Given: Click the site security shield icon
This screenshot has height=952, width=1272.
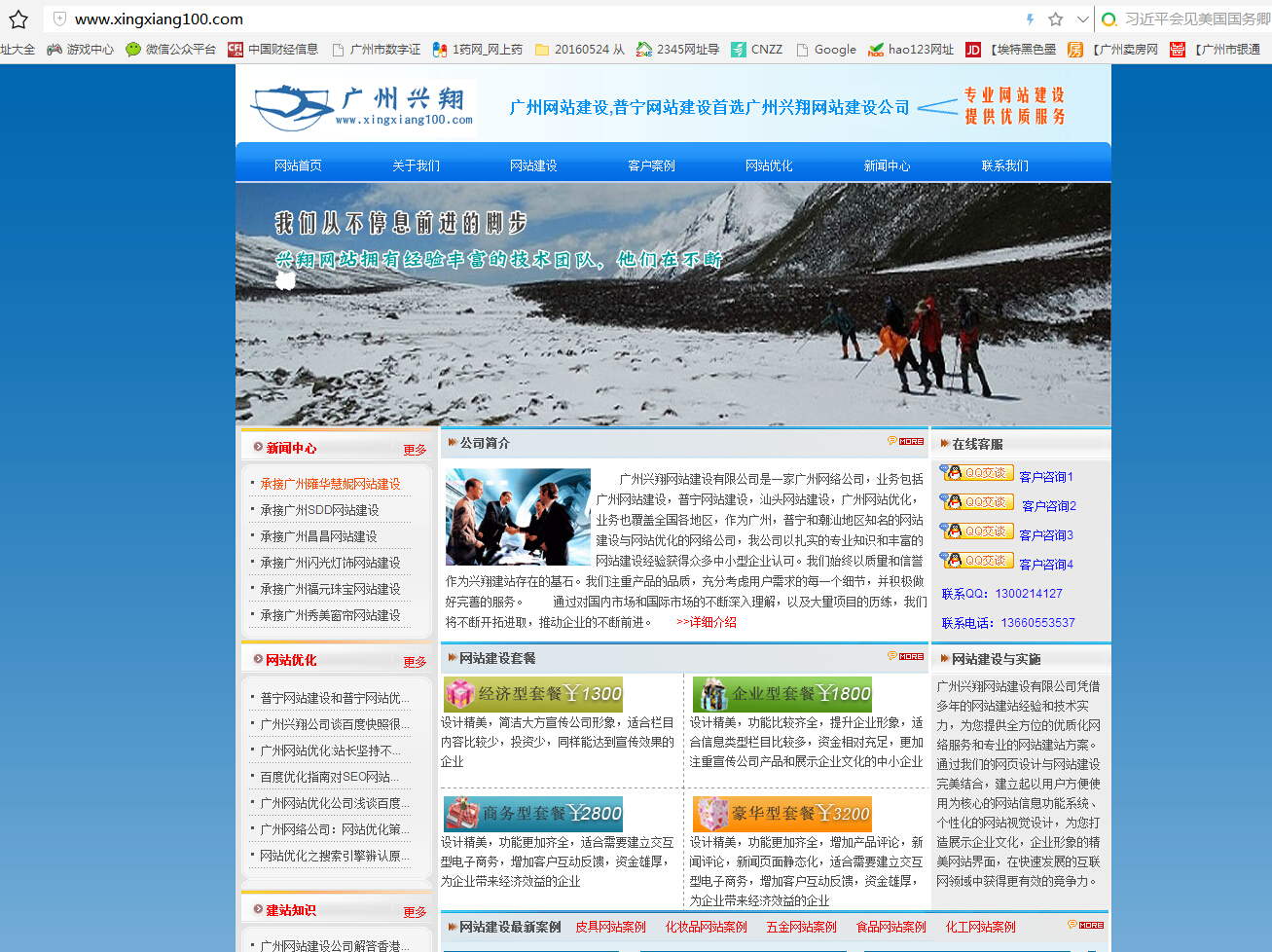Looking at the screenshot, I should 60,19.
